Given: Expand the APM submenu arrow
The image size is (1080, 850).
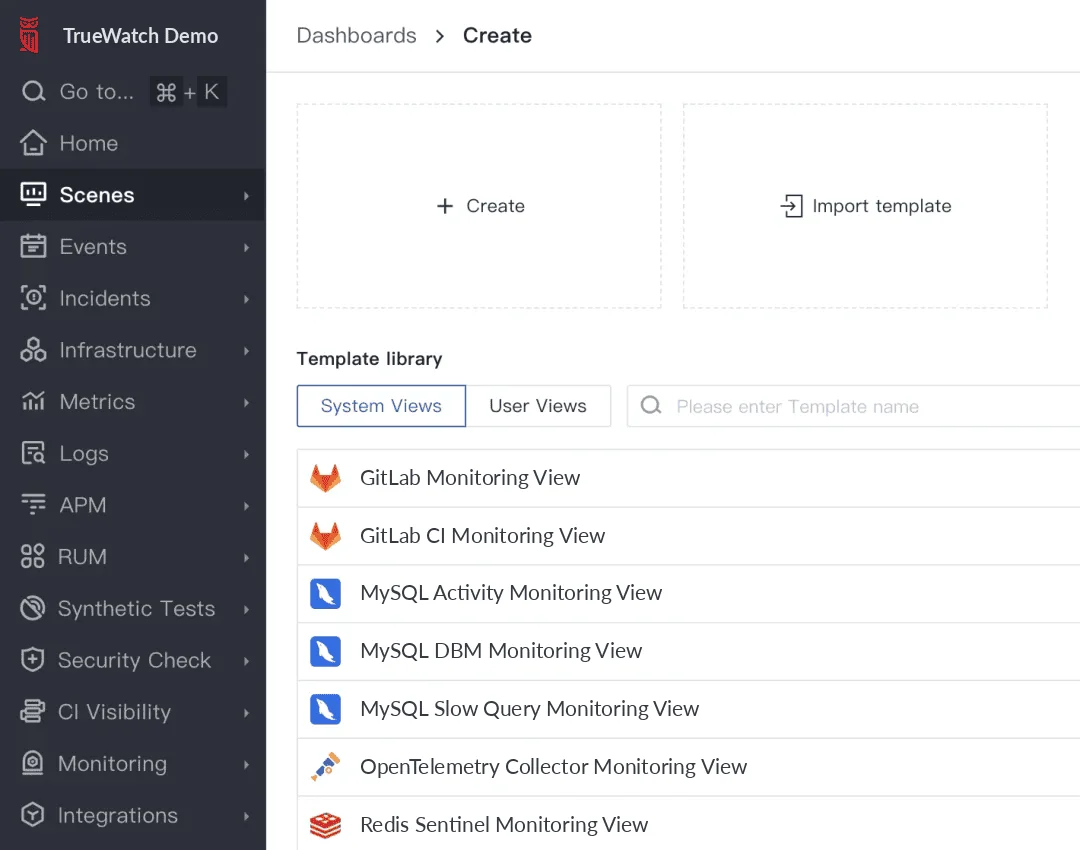Looking at the screenshot, I should [x=246, y=506].
